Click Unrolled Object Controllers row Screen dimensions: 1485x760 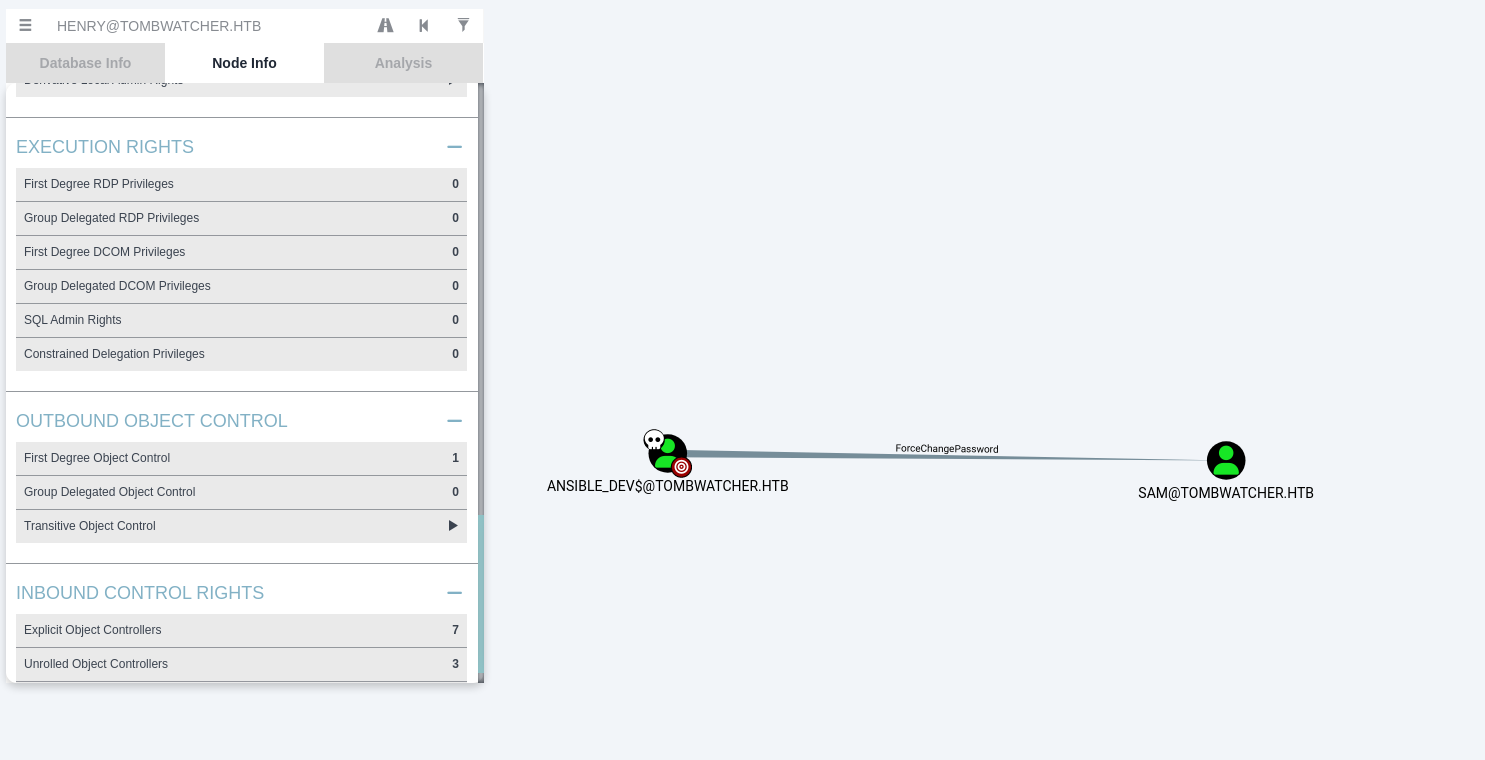point(241,664)
